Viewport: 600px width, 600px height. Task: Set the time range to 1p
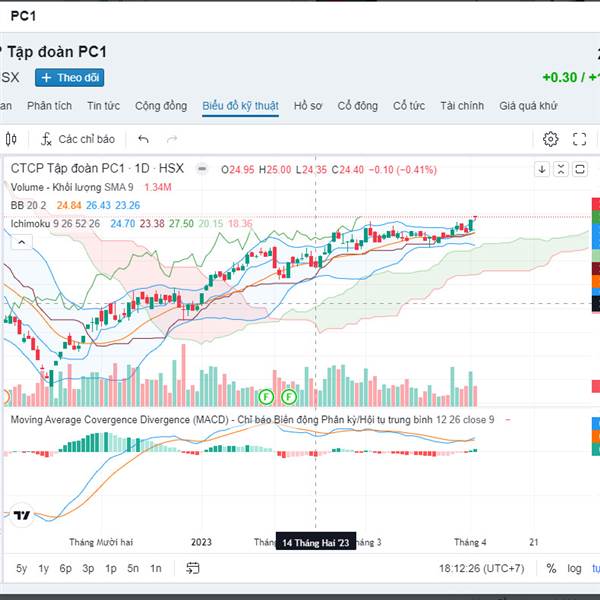(111, 568)
